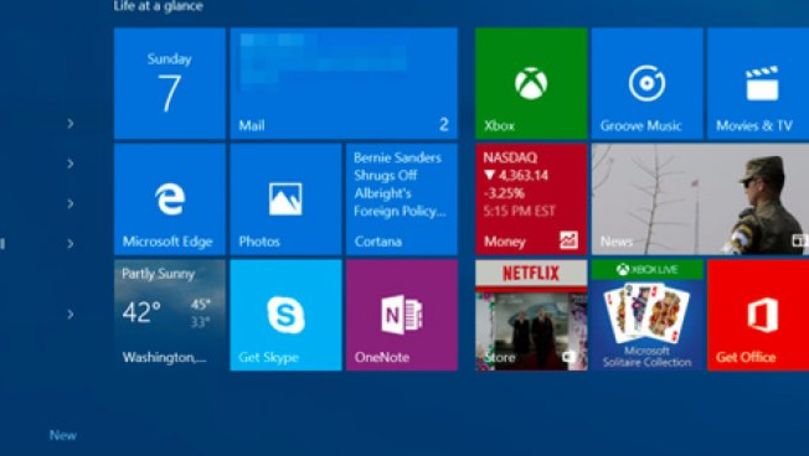Click the Money chart icon
The width and height of the screenshot is (809, 456).
click(x=569, y=240)
